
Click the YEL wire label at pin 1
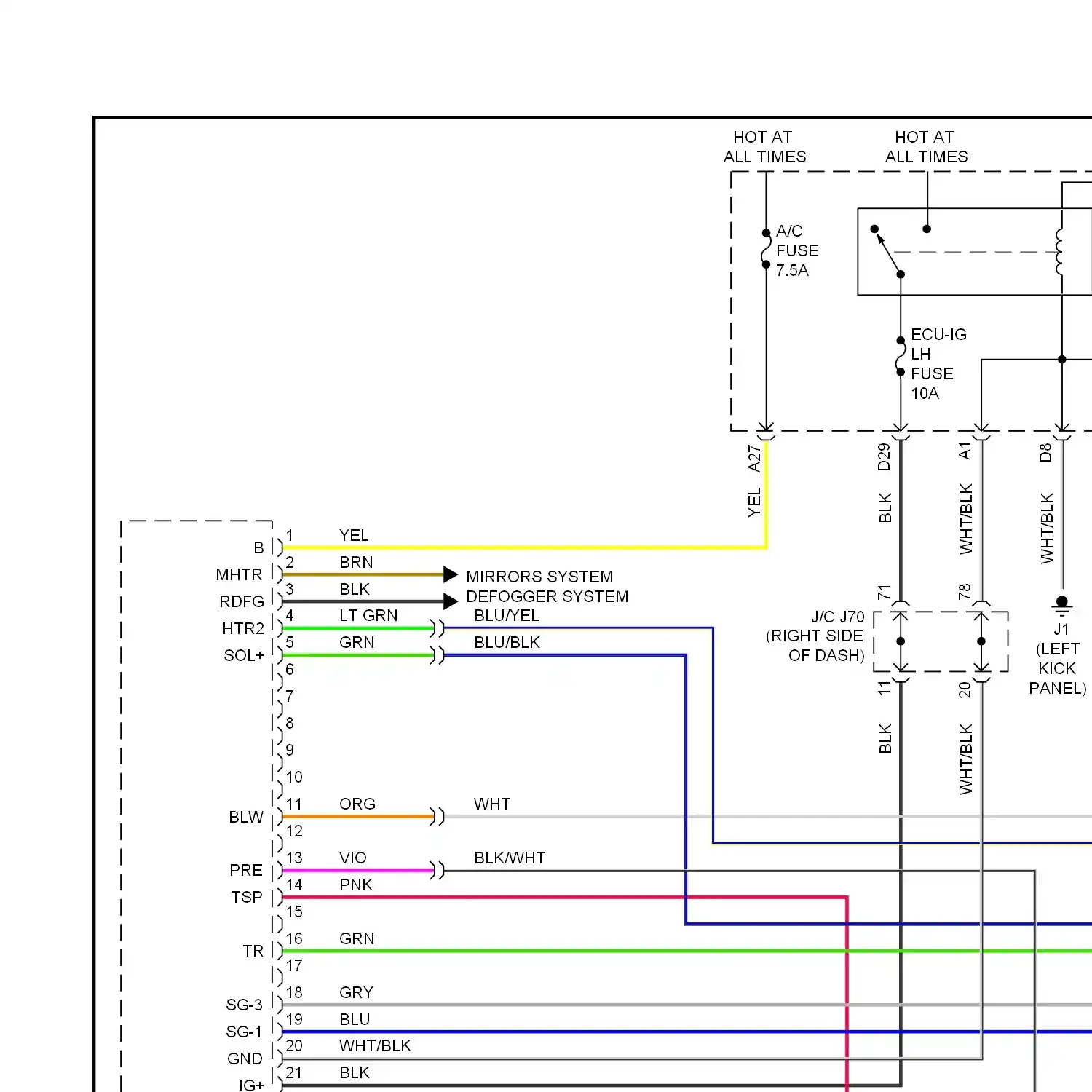[x=354, y=535]
